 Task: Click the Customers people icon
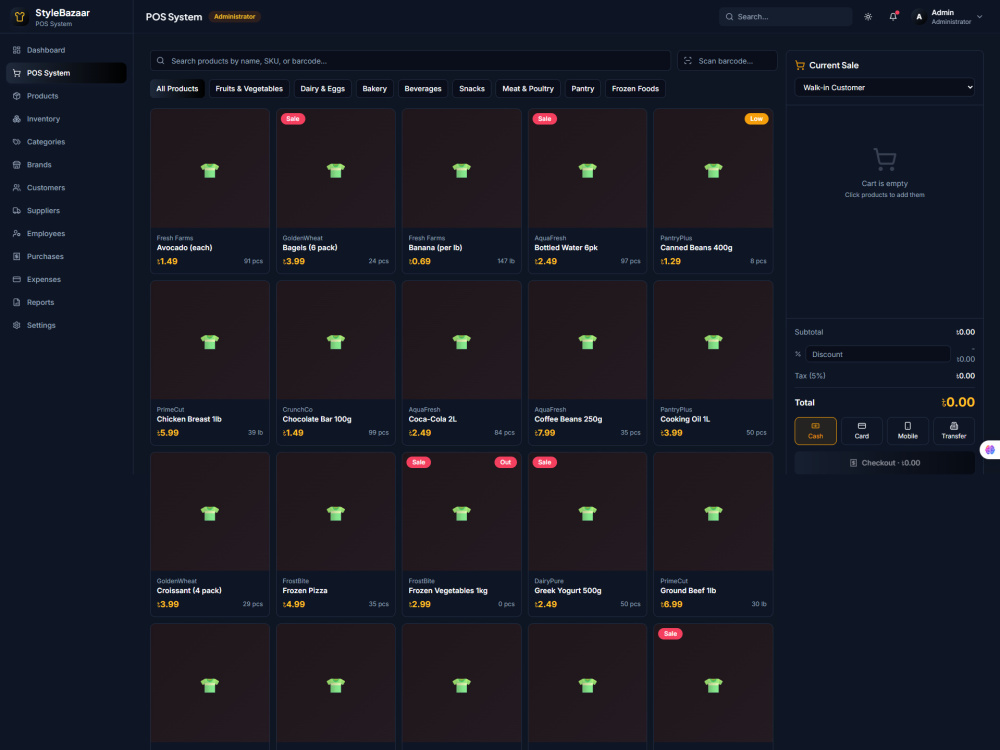pyautogui.click(x=17, y=188)
